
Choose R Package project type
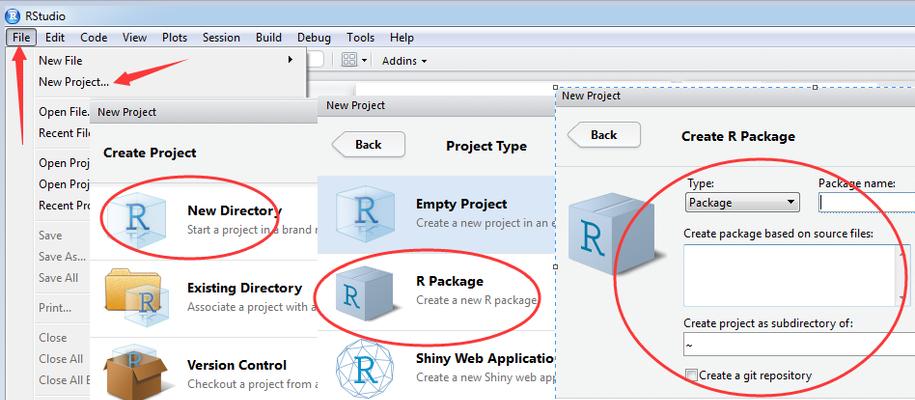pos(436,291)
